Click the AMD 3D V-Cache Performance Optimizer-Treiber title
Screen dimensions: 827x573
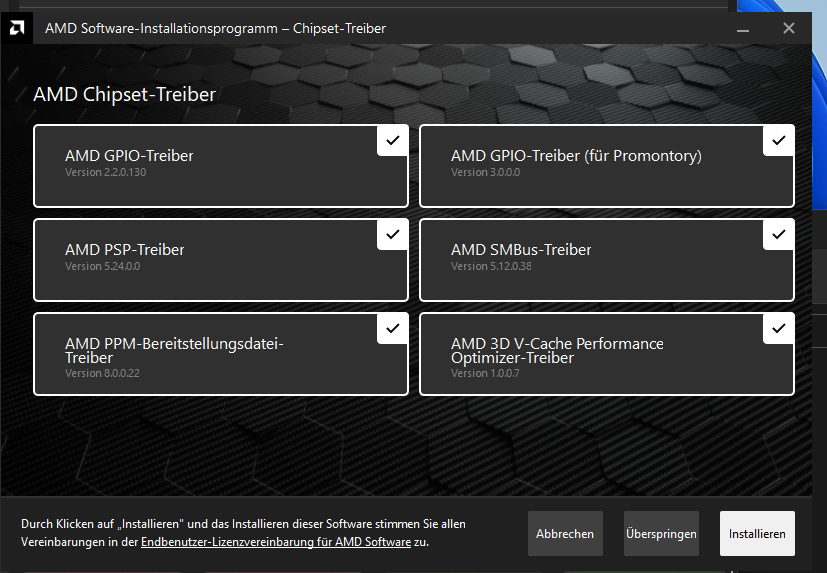pos(557,350)
